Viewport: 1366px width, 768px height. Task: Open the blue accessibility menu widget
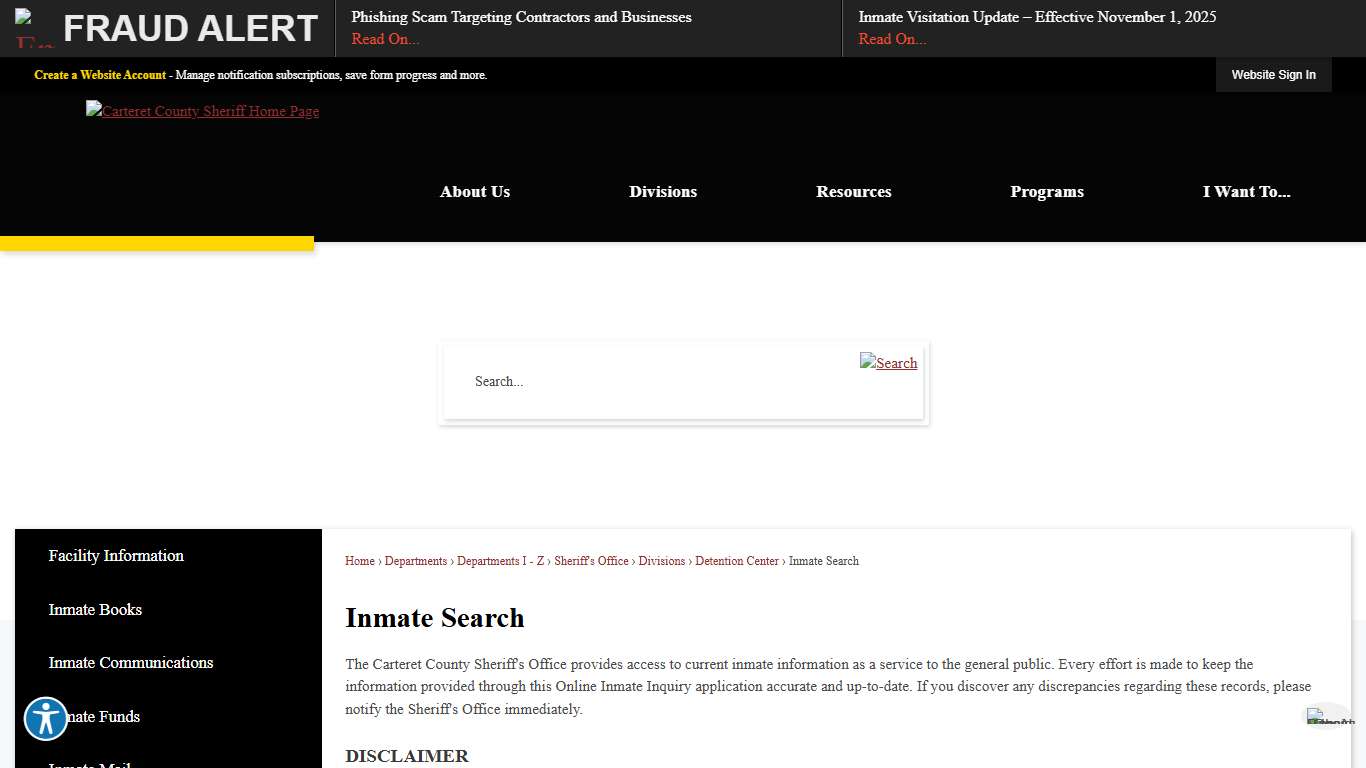pos(46,719)
